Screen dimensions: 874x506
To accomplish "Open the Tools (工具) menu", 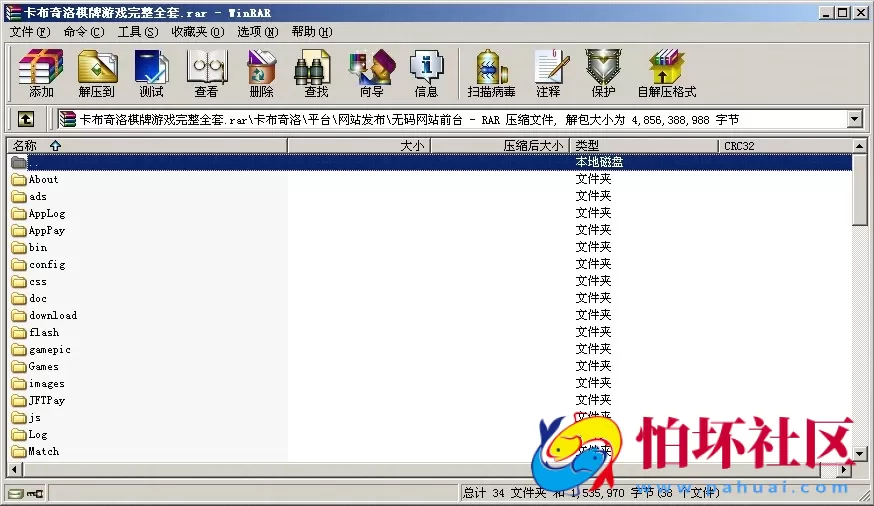I will click(138, 32).
